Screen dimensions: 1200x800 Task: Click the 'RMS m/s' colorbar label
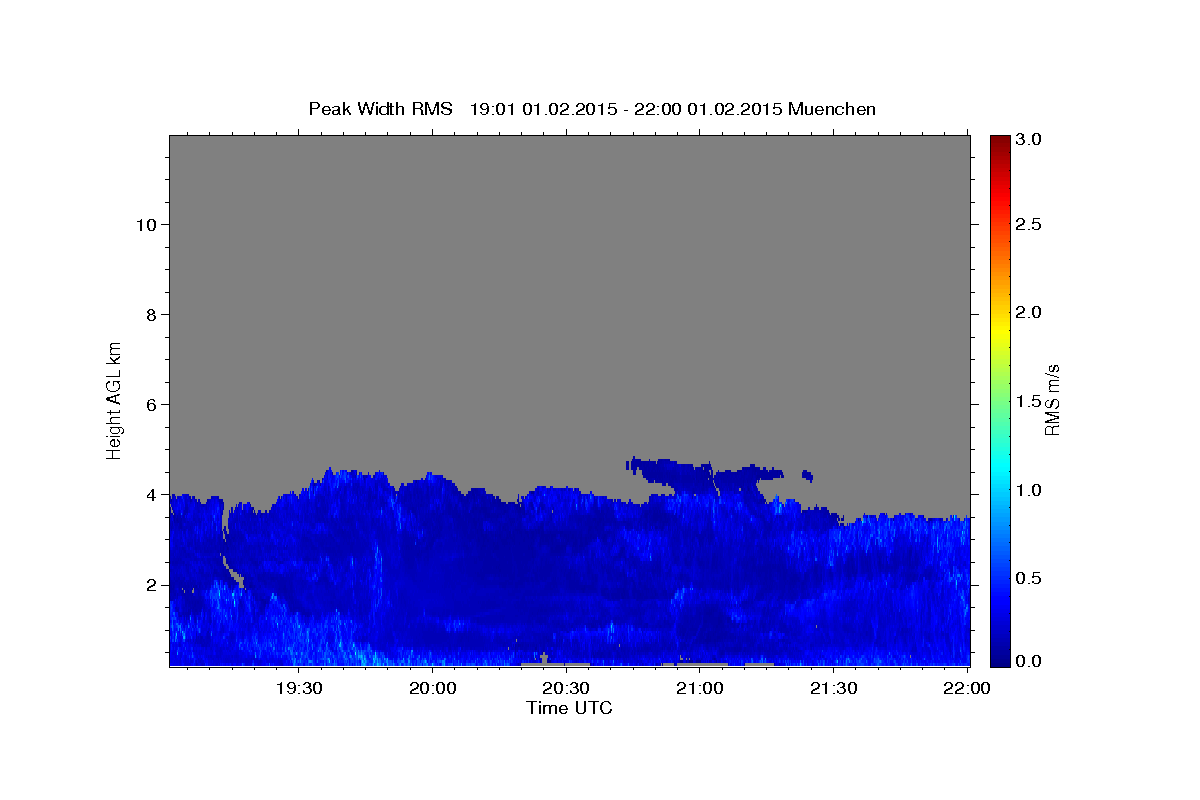coord(1052,401)
